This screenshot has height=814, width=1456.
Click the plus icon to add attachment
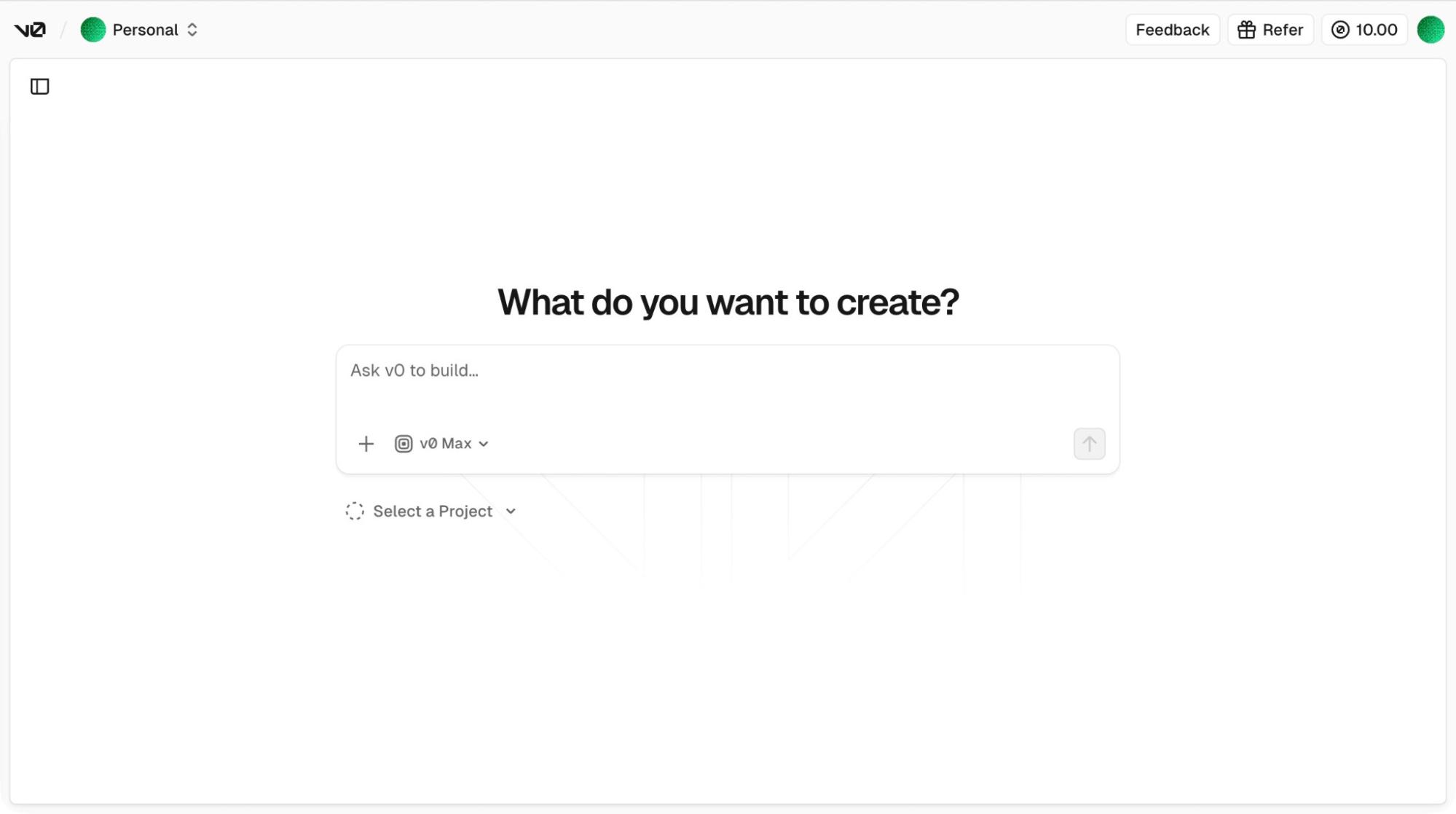point(366,444)
